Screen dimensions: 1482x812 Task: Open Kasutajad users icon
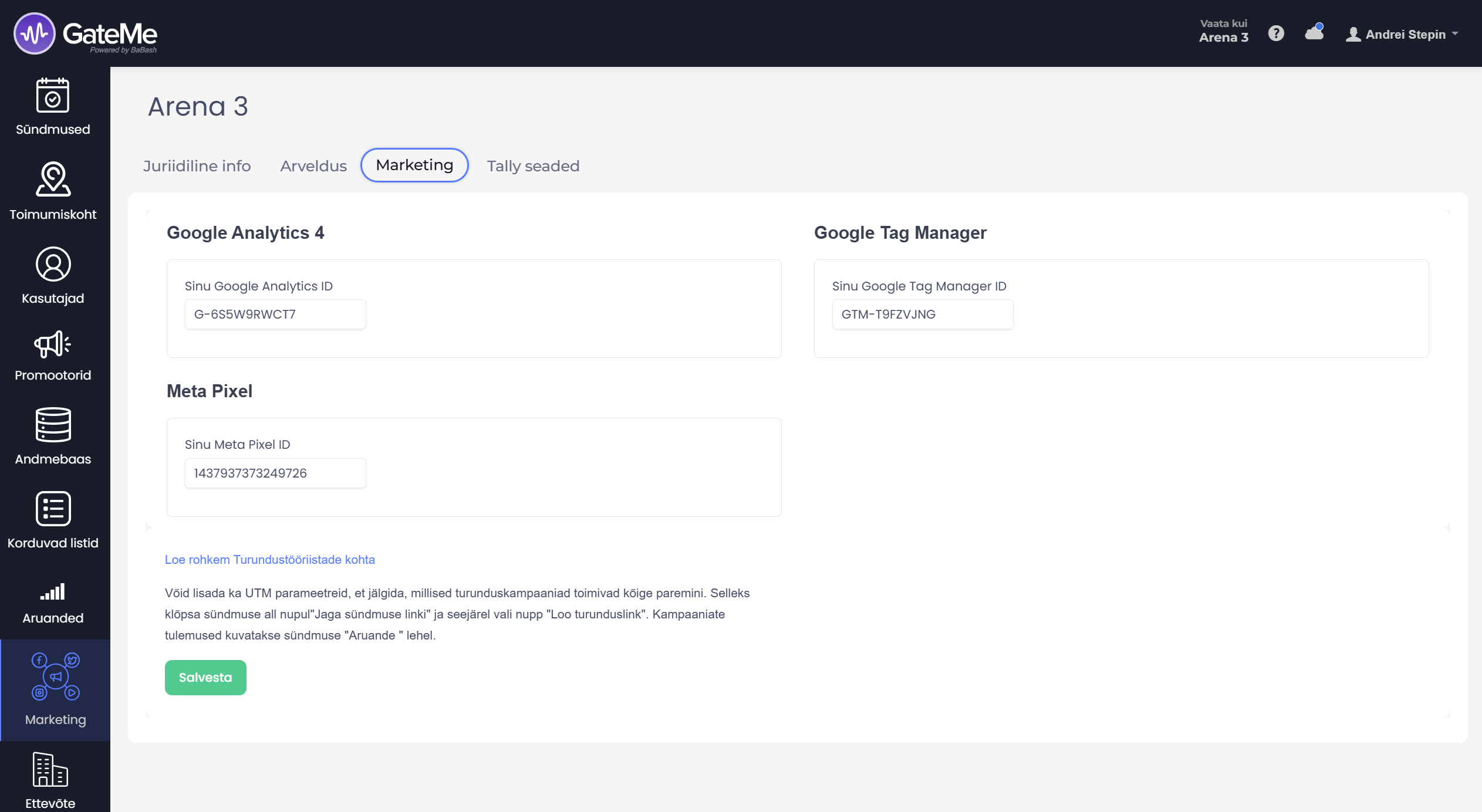coord(53,264)
